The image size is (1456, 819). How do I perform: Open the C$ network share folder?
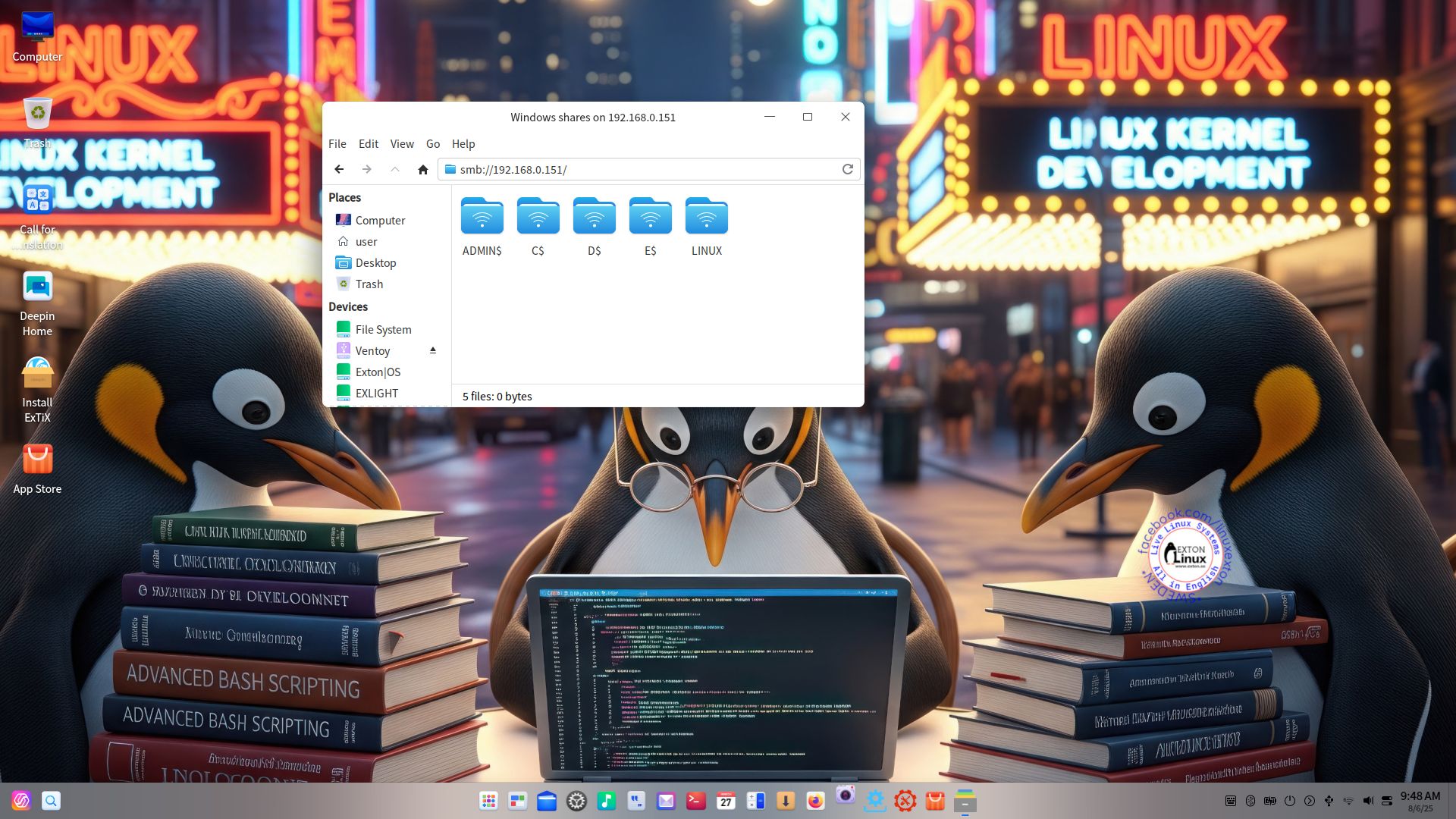click(x=538, y=227)
